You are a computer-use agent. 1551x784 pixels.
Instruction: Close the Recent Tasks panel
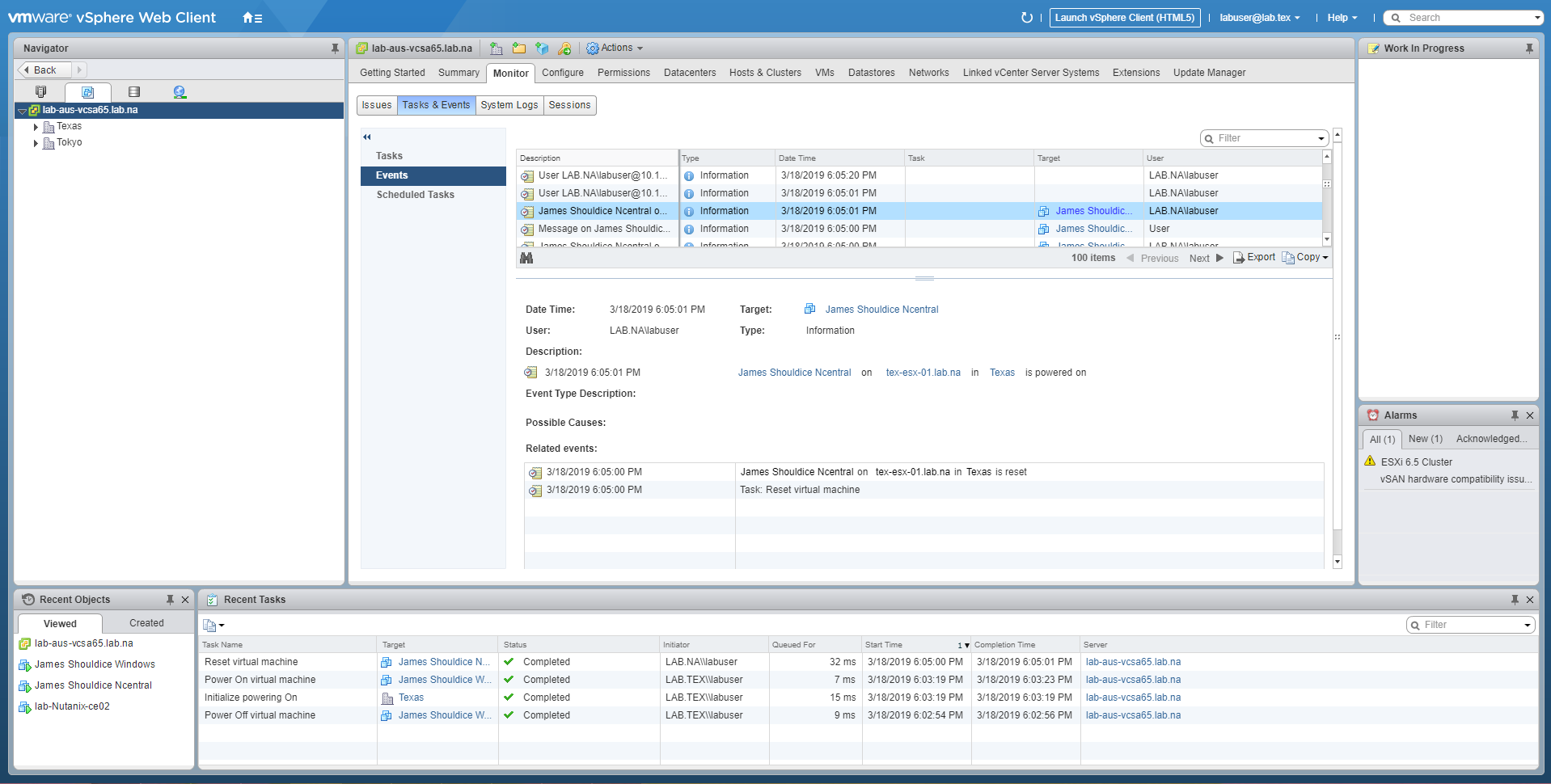click(1530, 600)
